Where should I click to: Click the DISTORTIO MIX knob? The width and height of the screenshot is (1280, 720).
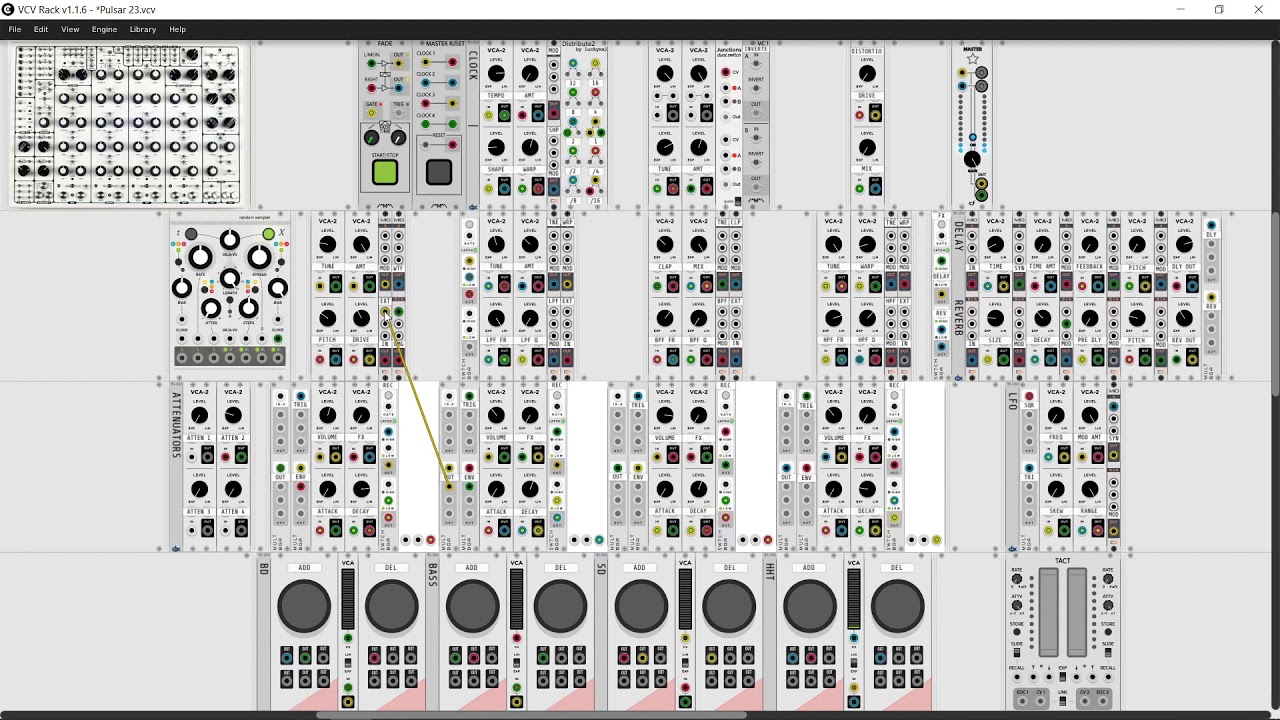867,147
